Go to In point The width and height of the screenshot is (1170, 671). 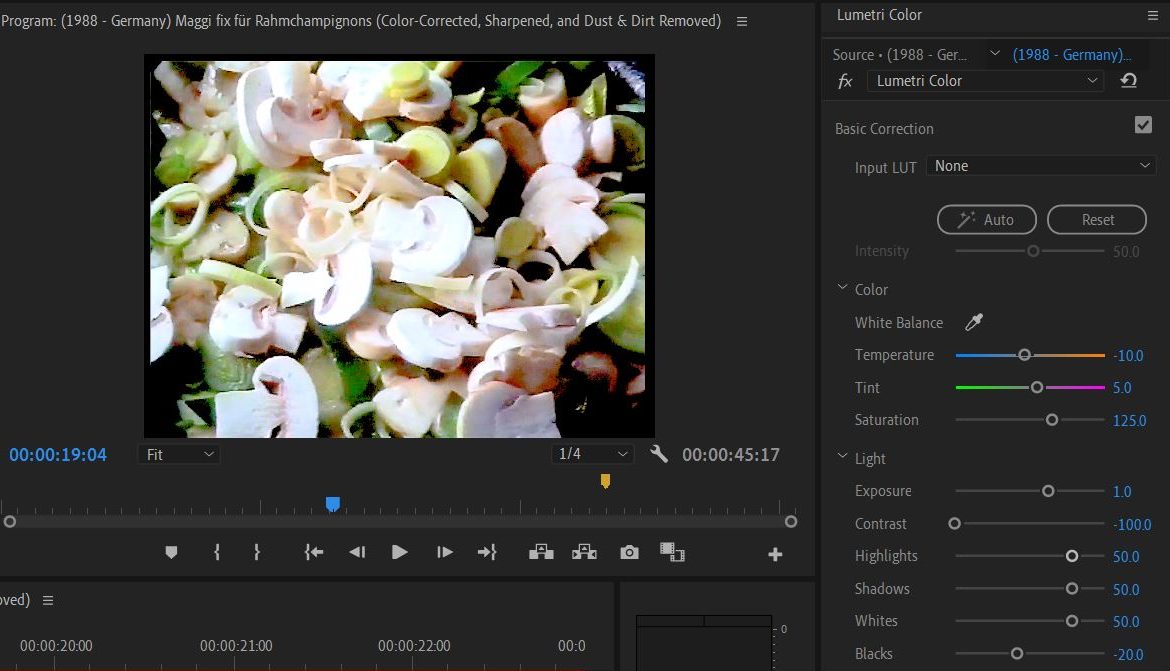(314, 552)
